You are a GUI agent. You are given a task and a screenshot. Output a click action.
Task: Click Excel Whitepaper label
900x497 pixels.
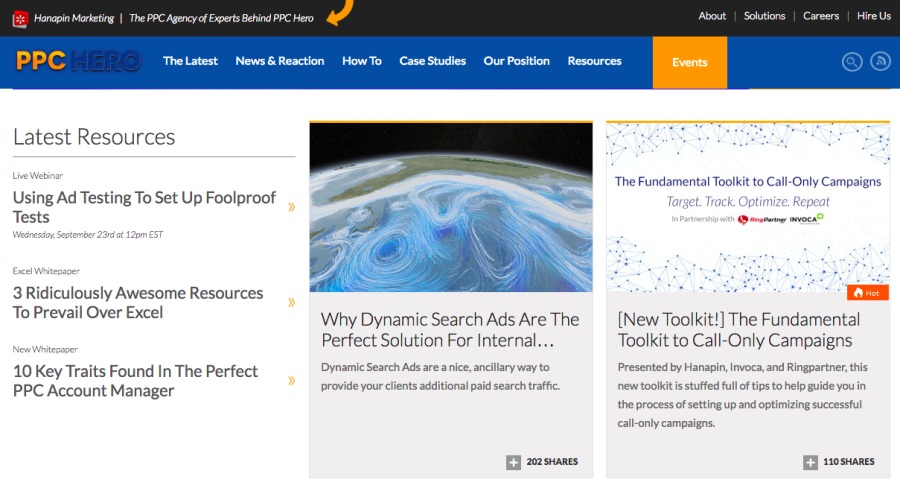[46, 271]
